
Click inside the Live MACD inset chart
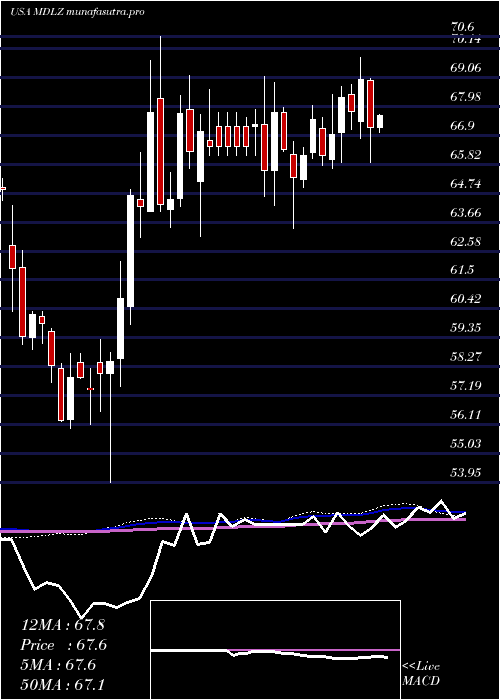(275, 650)
